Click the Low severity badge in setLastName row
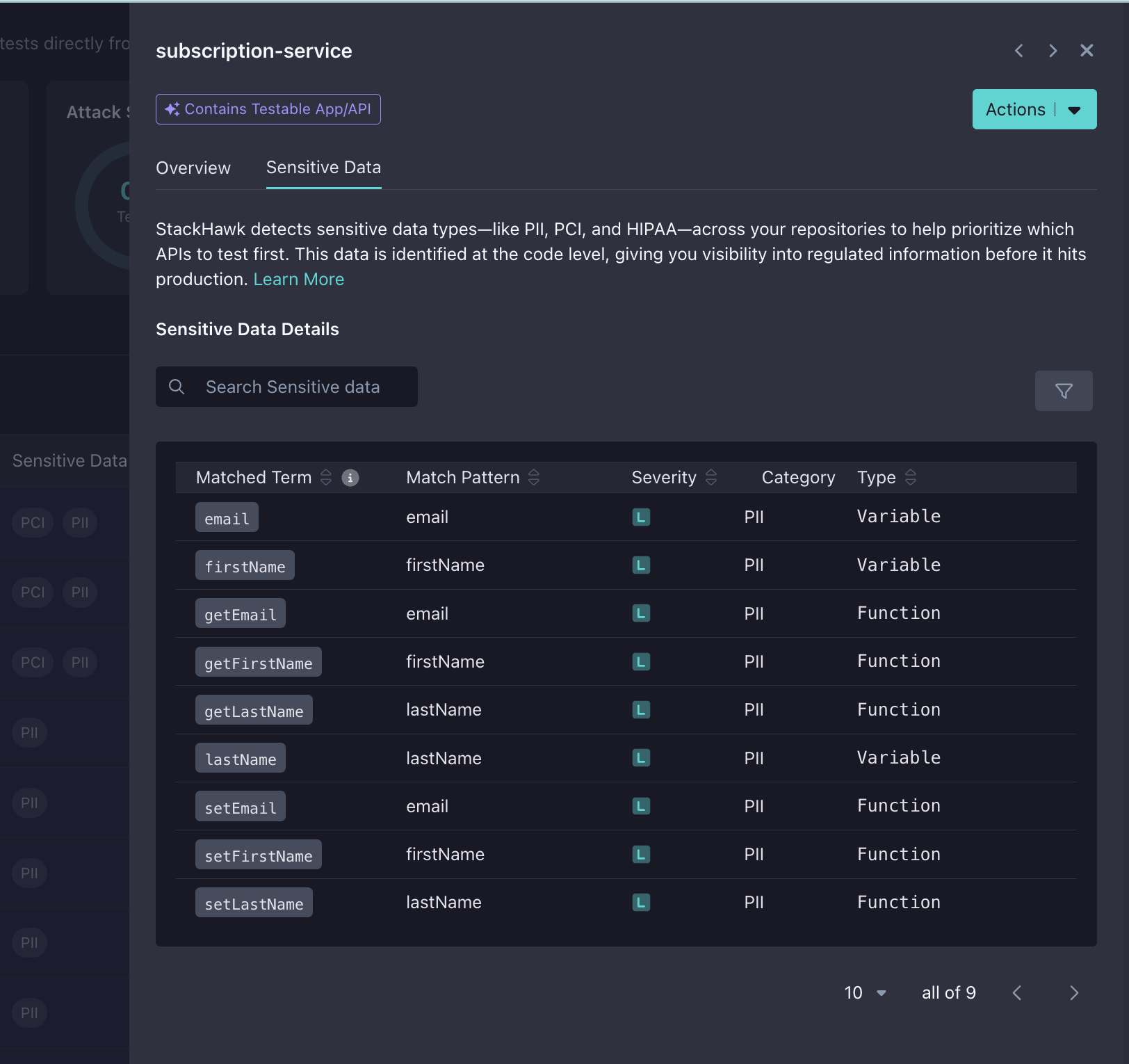 pos(641,903)
